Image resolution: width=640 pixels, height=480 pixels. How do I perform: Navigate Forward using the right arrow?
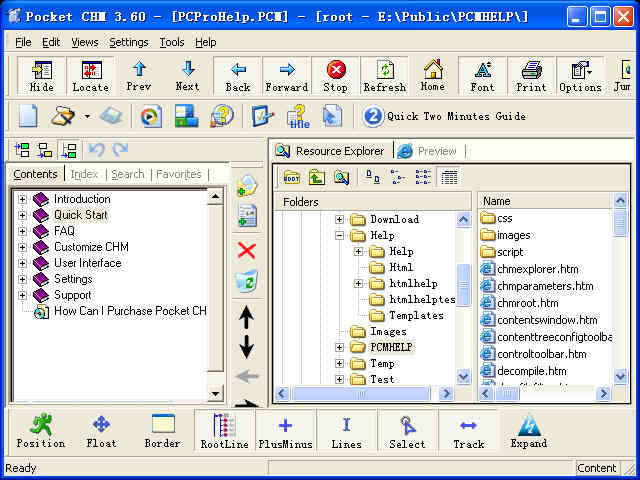[x=287, y=76]
